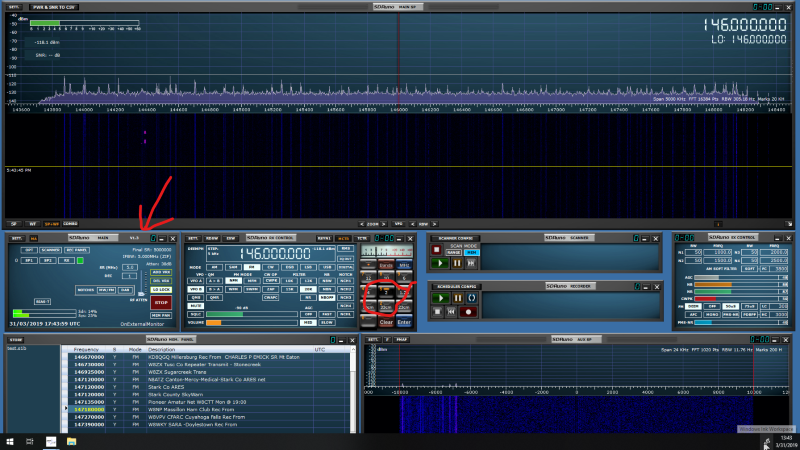Adjust the green squelch level bar
The height and width of the screenshot is (450, 800).
(x=252, y=314)
